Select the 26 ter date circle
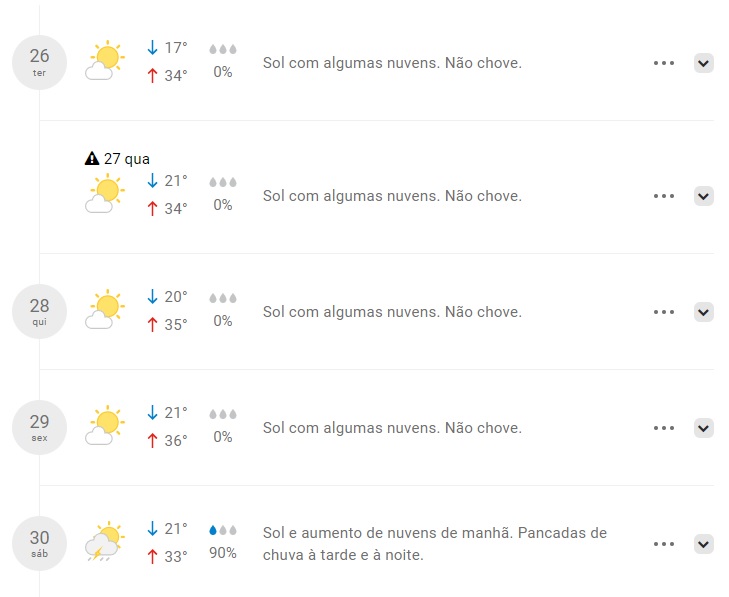This screenshot has height=597, width=729. (x=39, y=62)
